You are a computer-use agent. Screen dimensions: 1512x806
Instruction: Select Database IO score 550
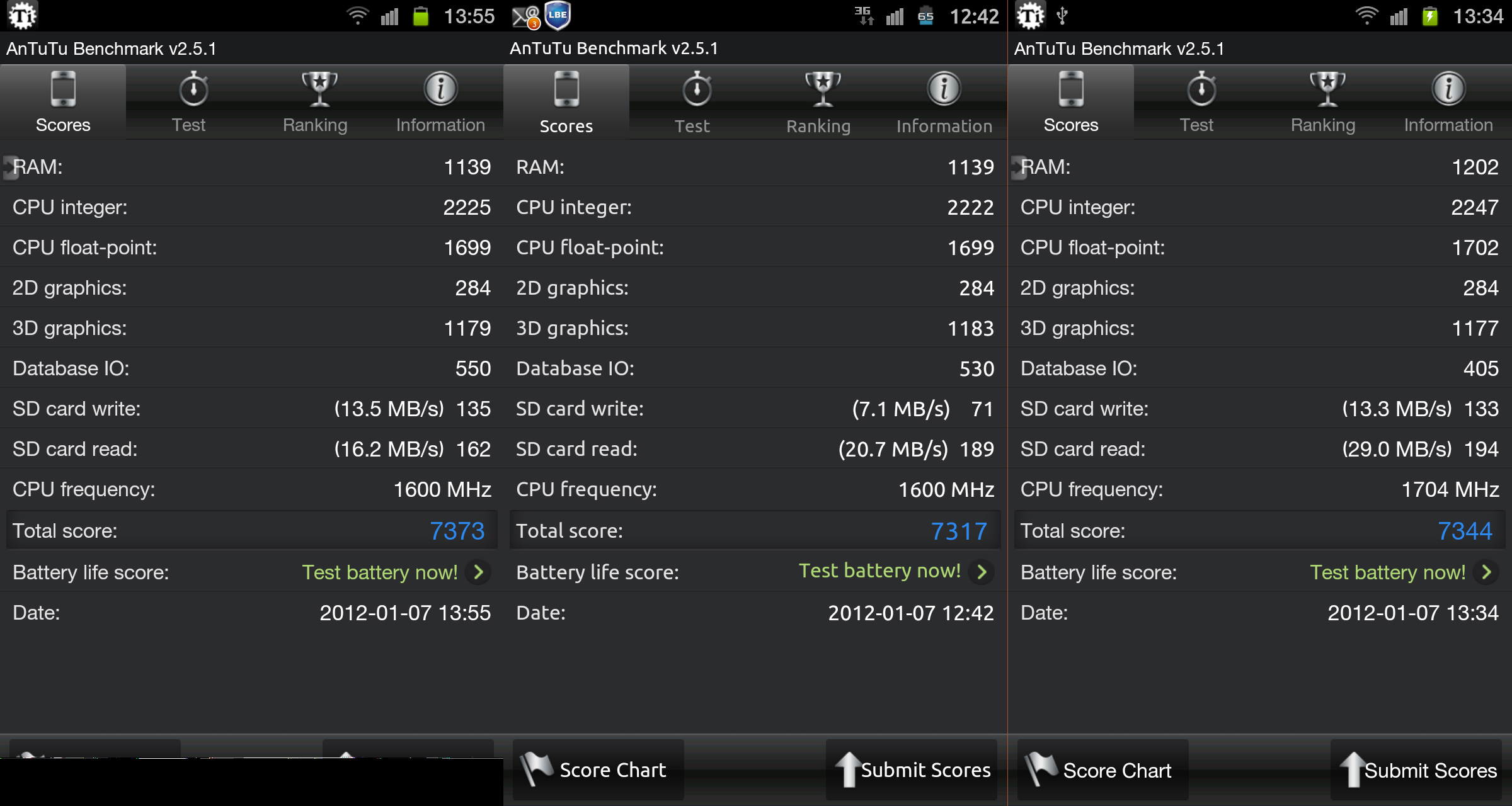473,368
